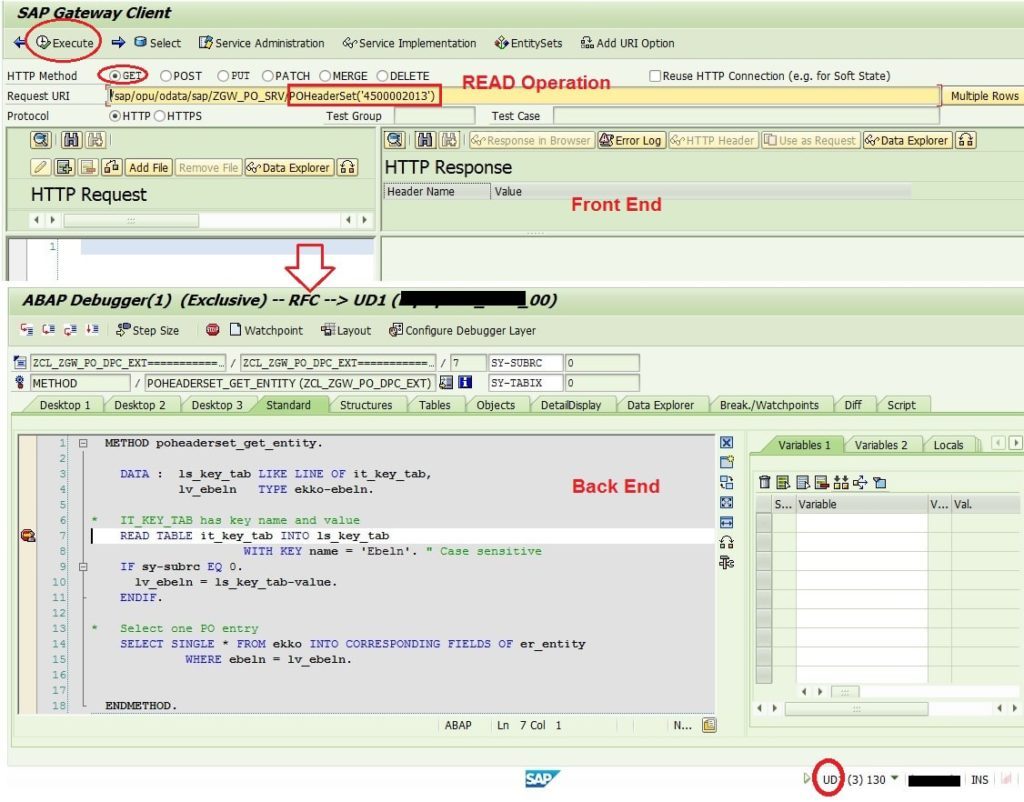Image resolution: width=1024 pixels, height=802 pixels.
Task: Open Configure Debugger Layer
Action: pos(462,330)
